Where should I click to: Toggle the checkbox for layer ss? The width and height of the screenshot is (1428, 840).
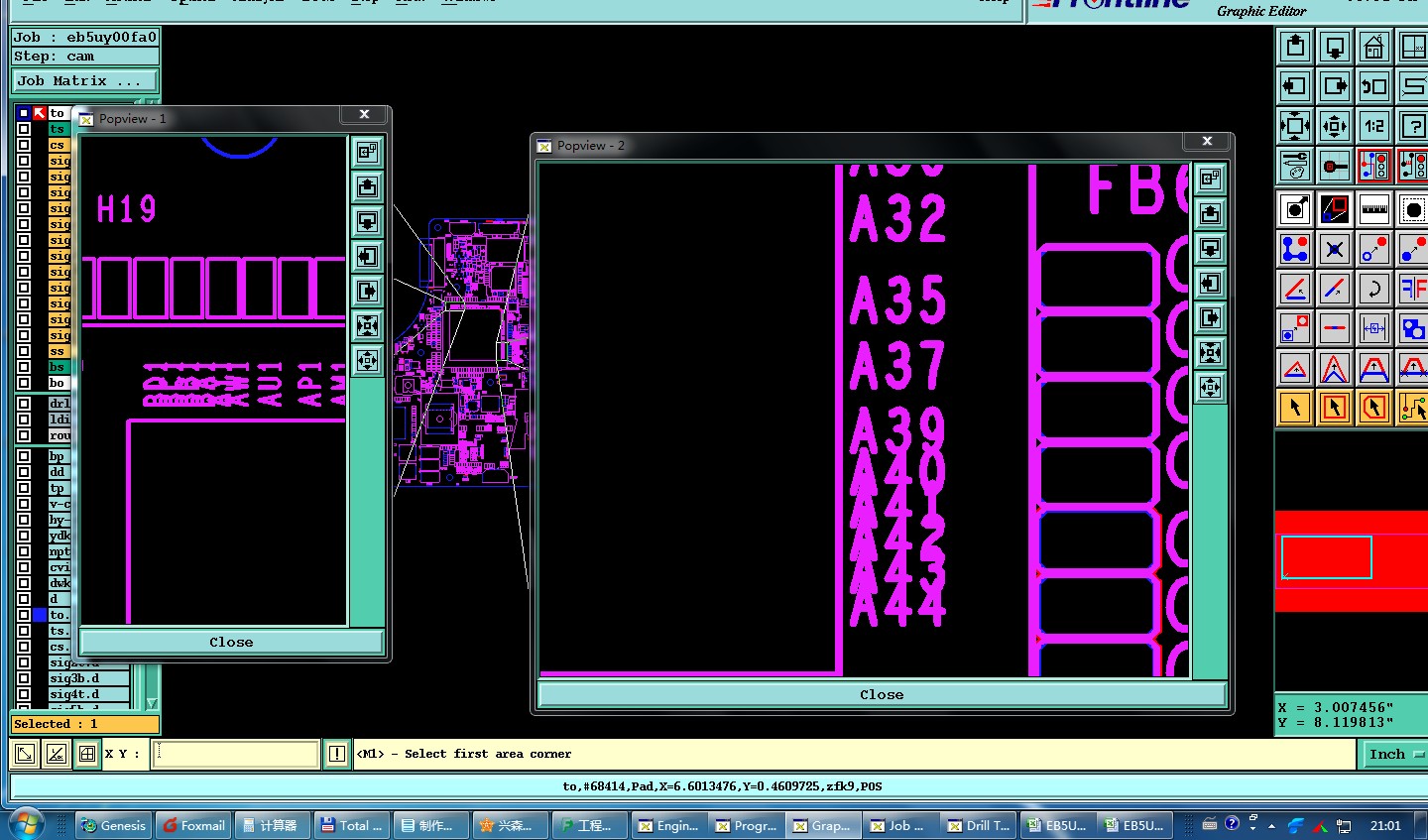click(24, 351)
